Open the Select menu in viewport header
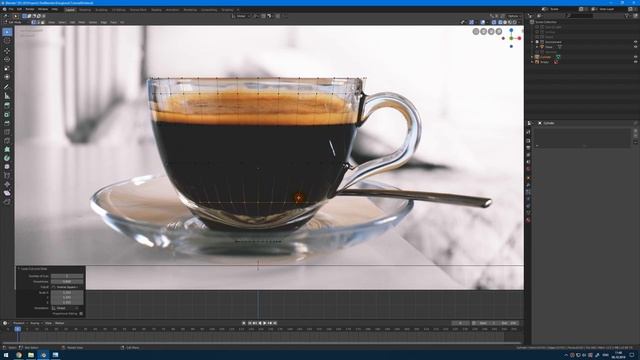 62,22
